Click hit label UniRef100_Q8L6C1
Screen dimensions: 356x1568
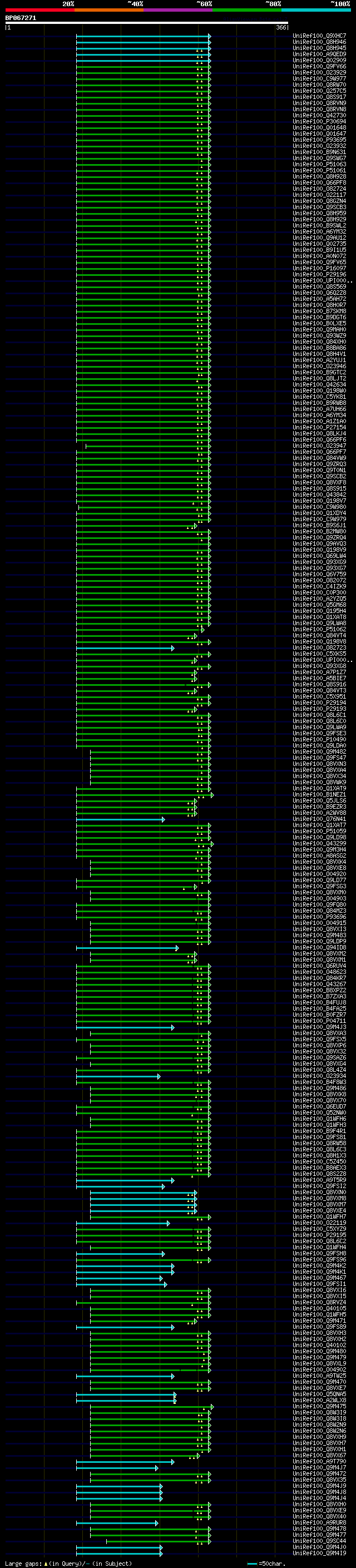click(319, 715)
